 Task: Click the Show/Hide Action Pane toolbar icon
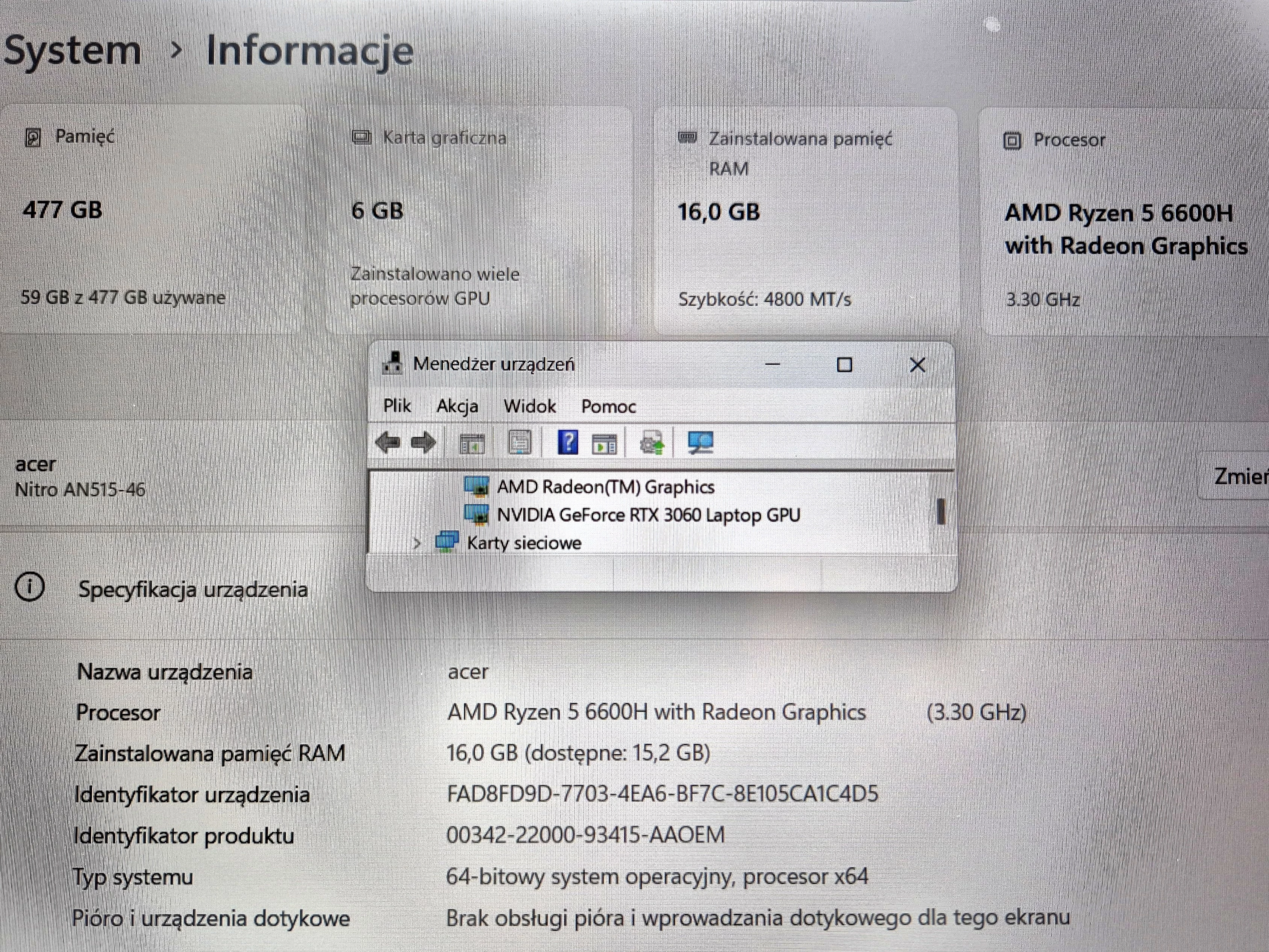pyautogui.click(x=604, y=443)
